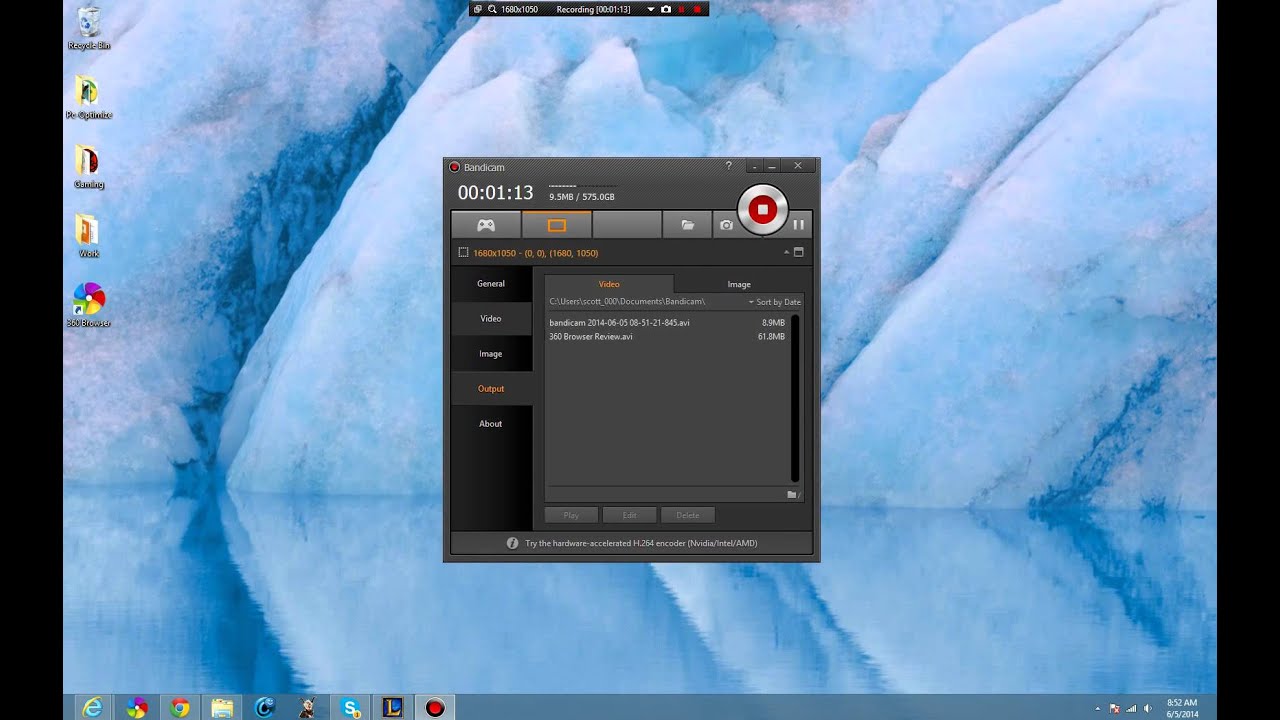Open the Video settings section
This screenshot has width=1280, height=720.
click(x=491, y=319)
